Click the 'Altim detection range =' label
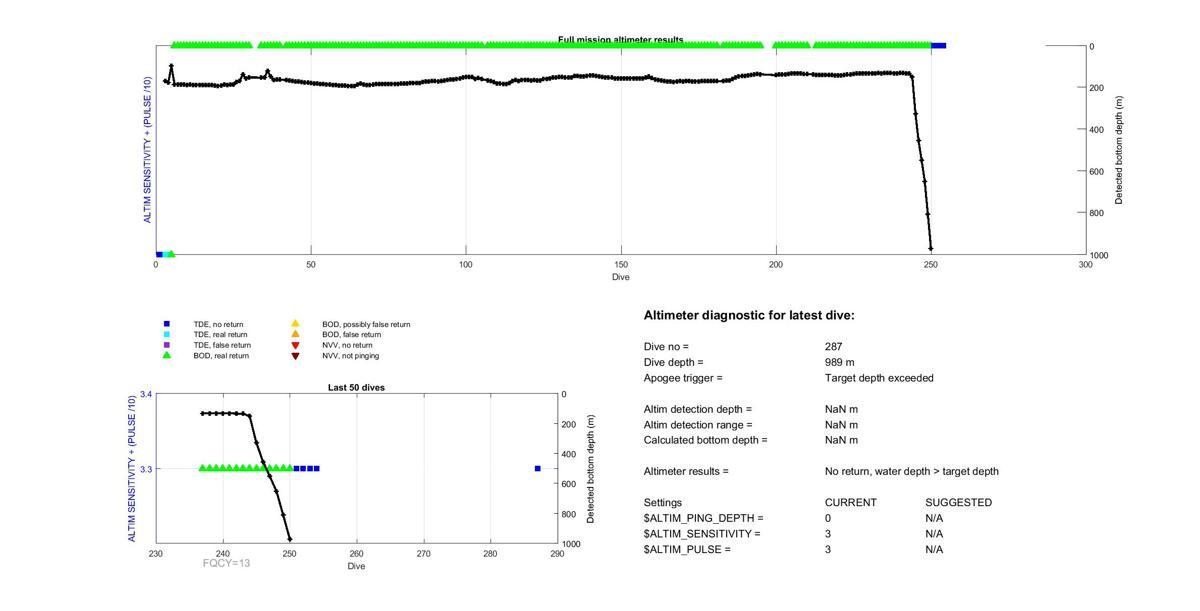This screenshot has width=1200, height=611. (697, 425)
